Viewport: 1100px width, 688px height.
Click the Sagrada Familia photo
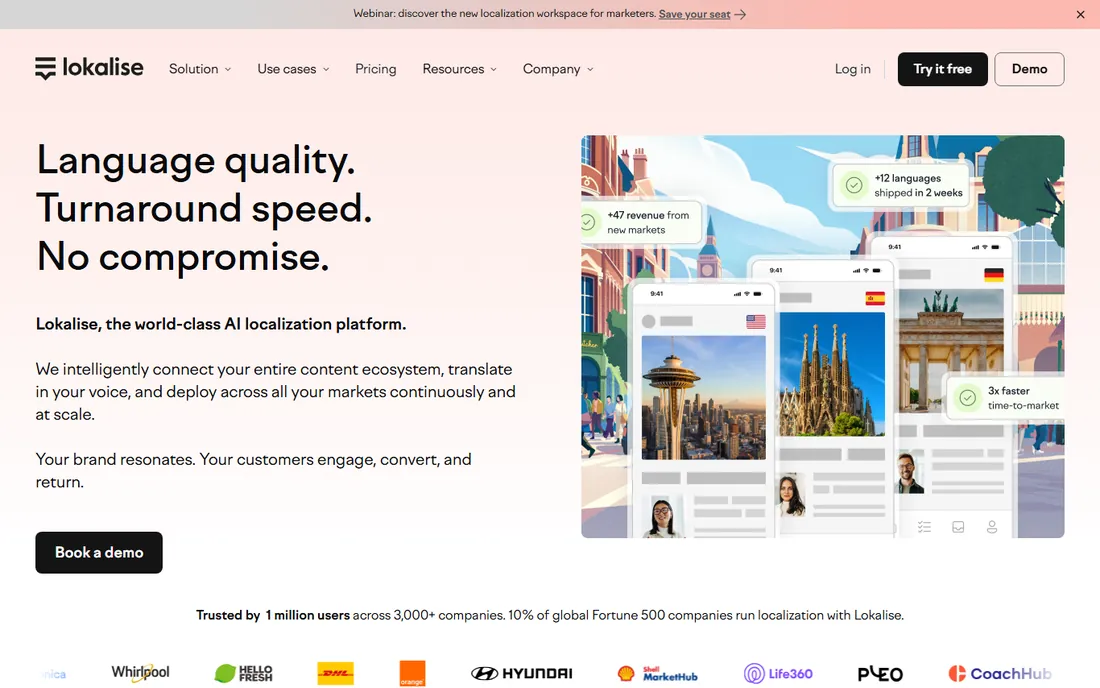[x=832, y=374]
